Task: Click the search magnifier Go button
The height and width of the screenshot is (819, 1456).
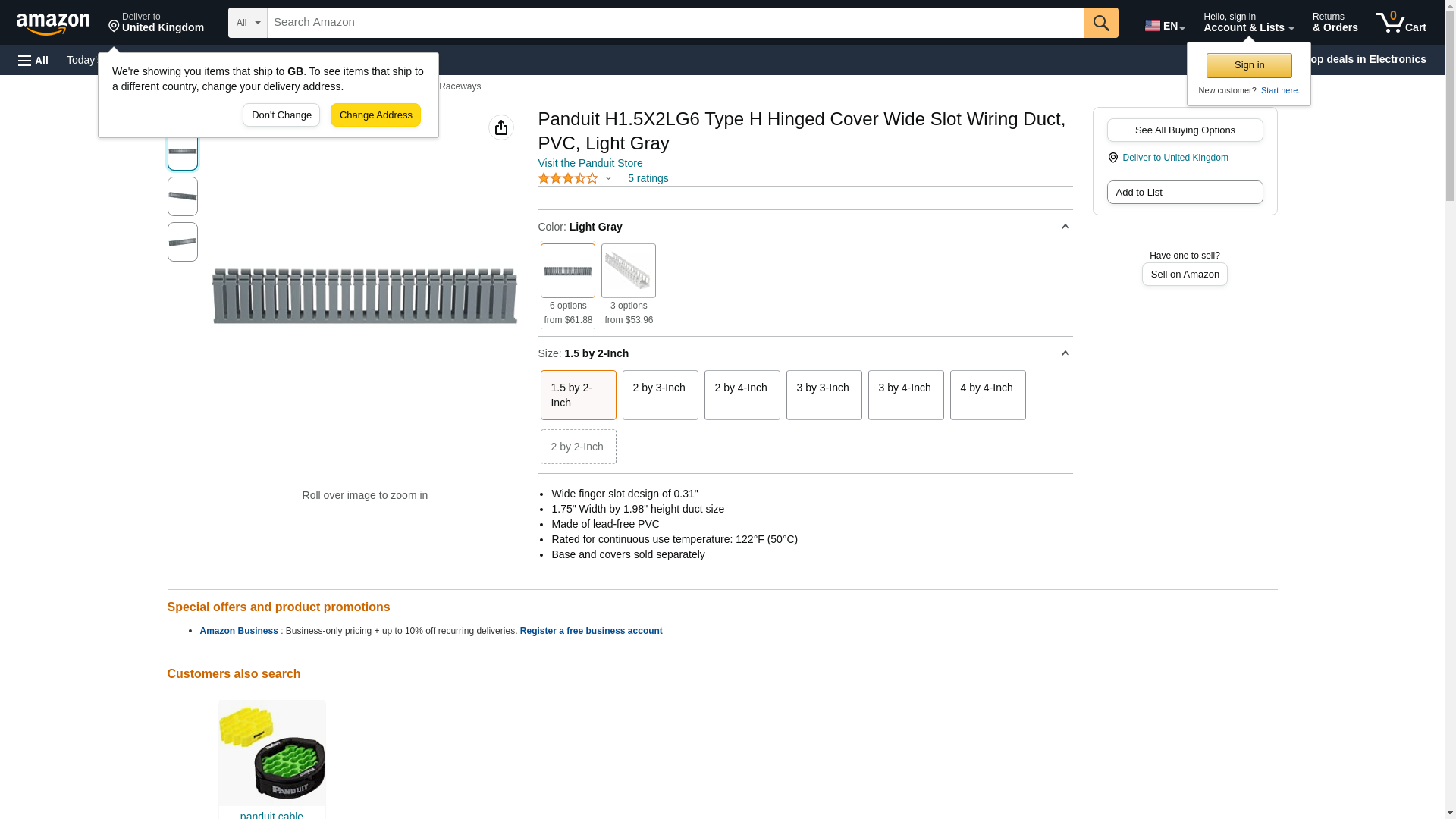Action: [1100, 23]
